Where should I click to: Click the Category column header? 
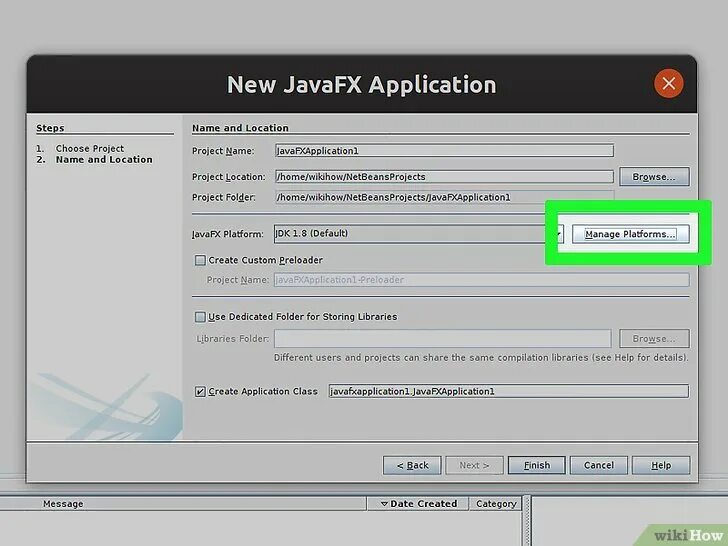pyautogui.click(x=496, y=504)
